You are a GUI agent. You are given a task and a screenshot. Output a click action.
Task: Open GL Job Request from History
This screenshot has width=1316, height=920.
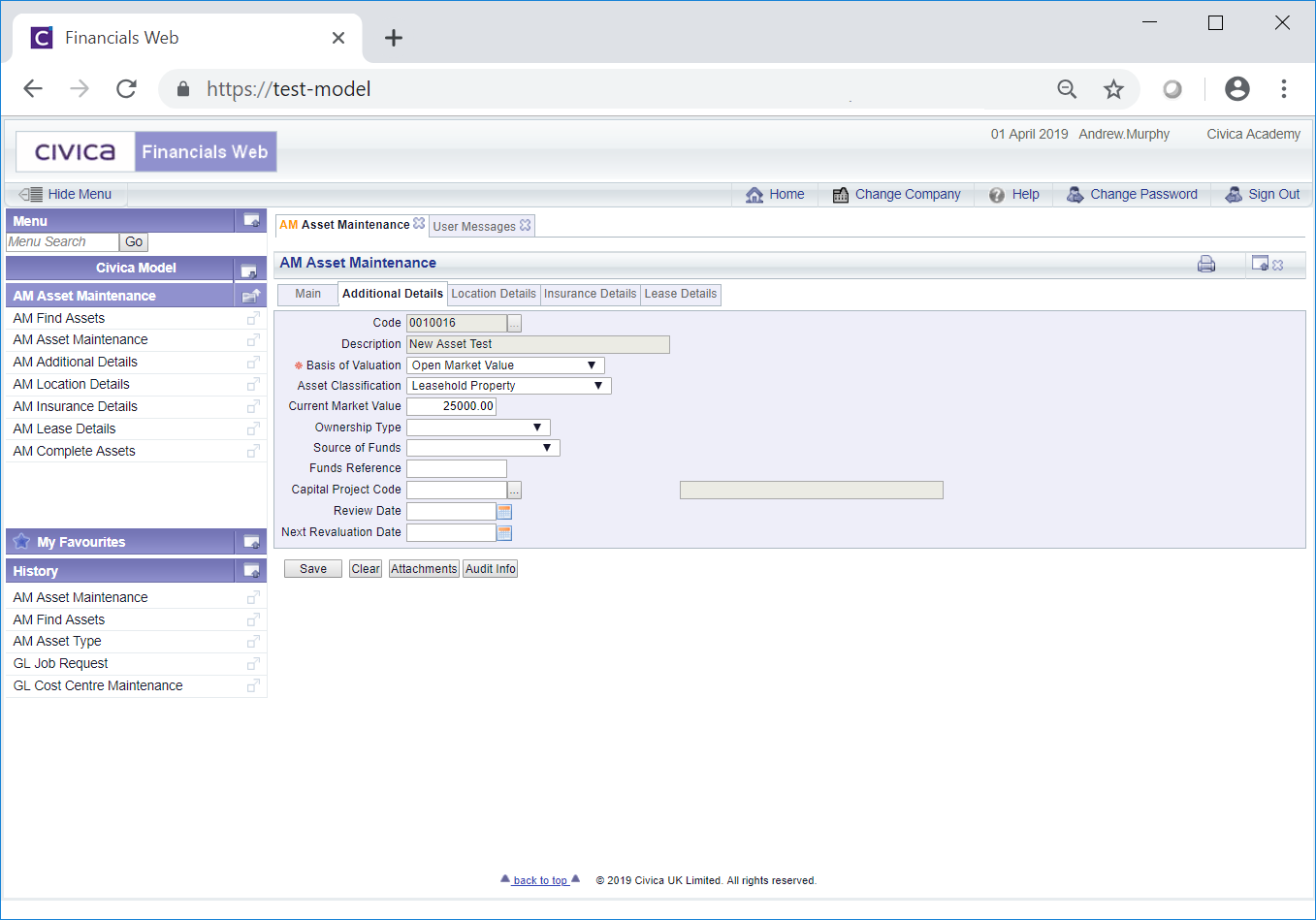coord(60,664)
